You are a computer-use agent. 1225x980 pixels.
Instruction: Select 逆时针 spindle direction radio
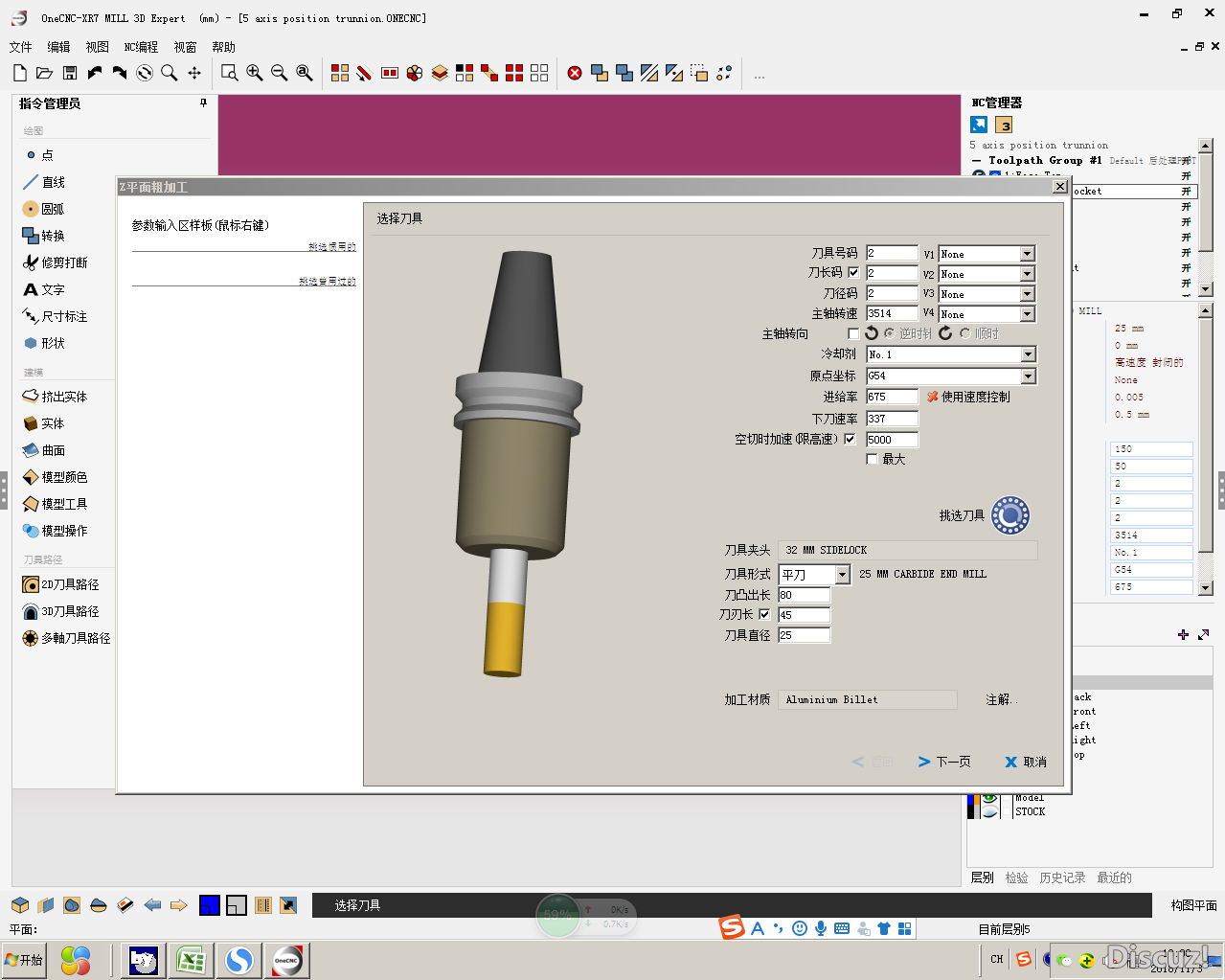[890, 333]
